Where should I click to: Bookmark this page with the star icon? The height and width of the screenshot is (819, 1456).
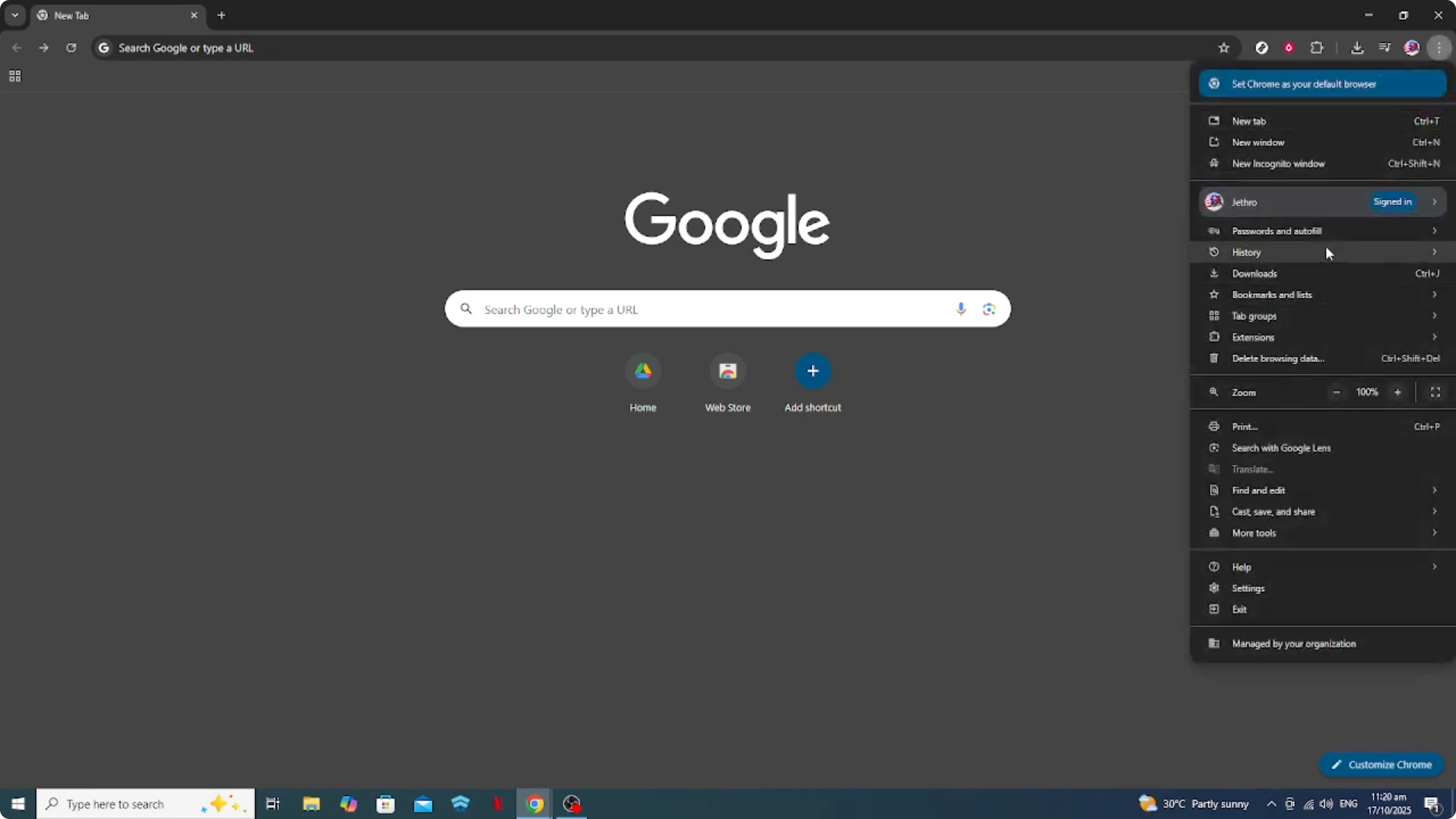pos(1224,47)
